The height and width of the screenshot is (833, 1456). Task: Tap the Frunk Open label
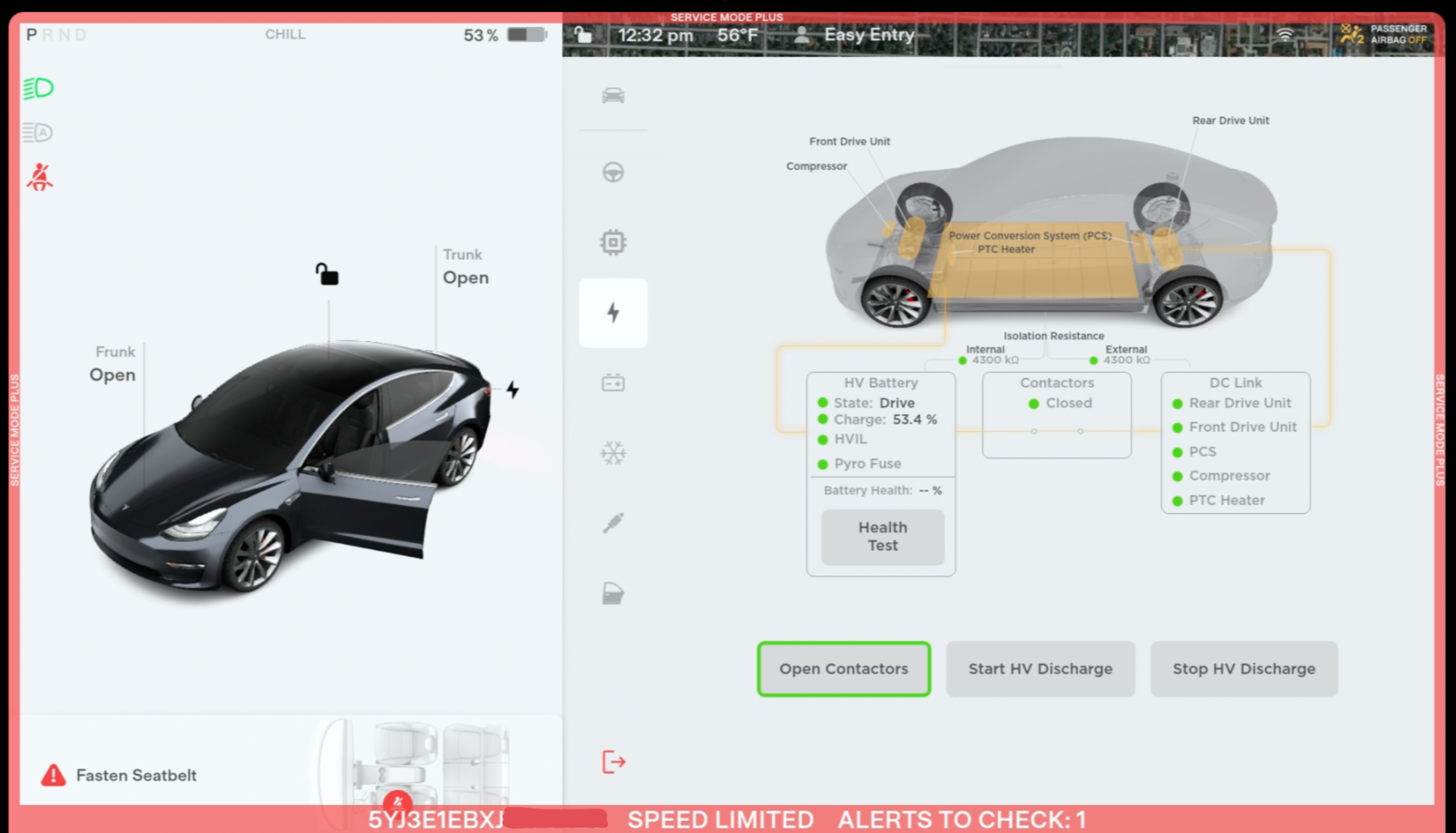coord(113,365)
